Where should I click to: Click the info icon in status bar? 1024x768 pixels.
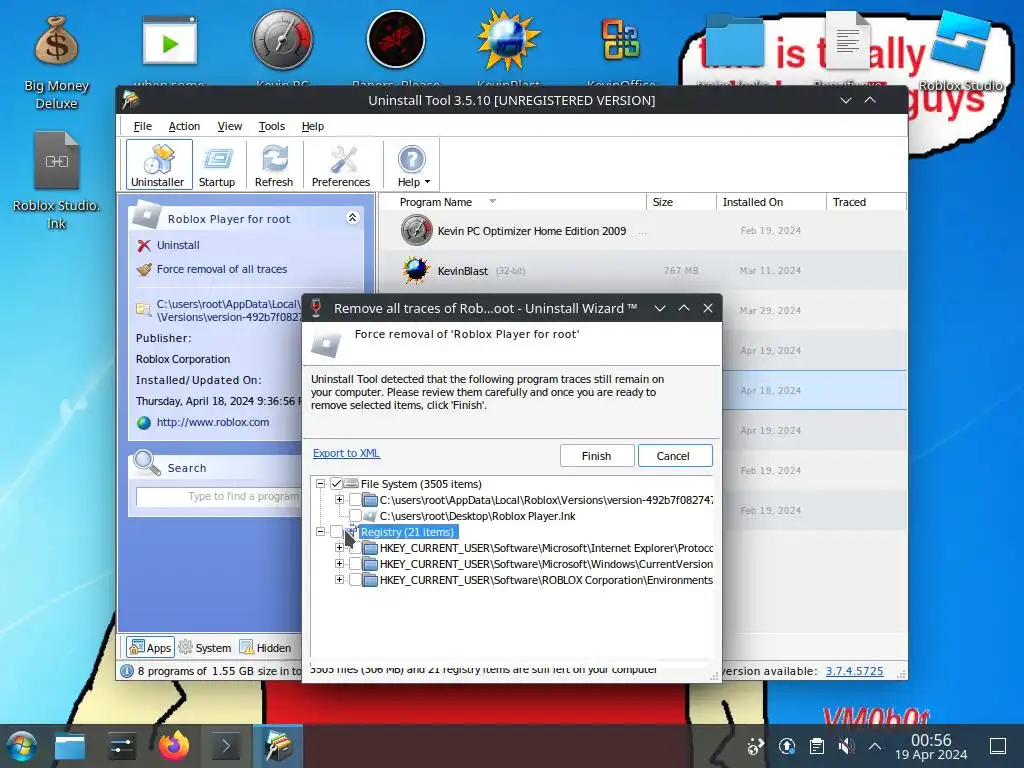click(127, 671)
